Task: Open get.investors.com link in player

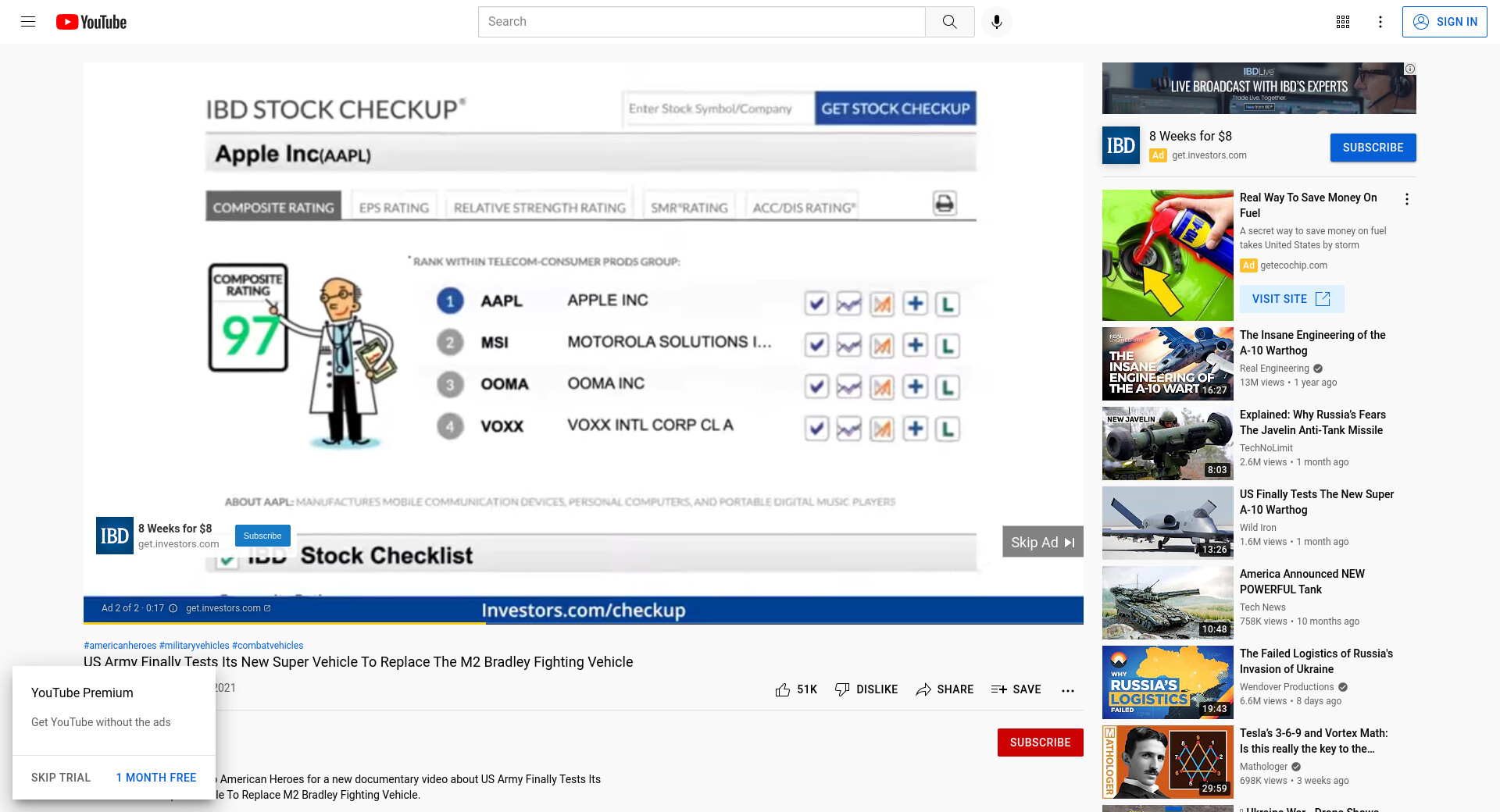Action: point(228,608)
